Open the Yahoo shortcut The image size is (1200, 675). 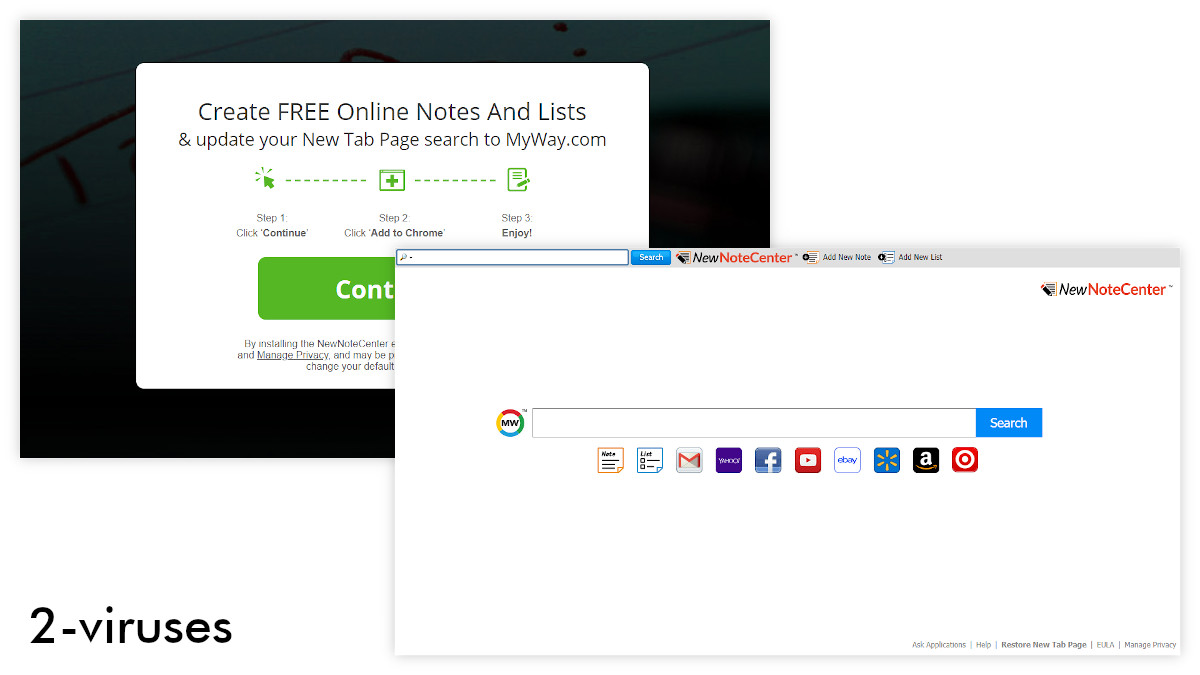pos(728,460)
